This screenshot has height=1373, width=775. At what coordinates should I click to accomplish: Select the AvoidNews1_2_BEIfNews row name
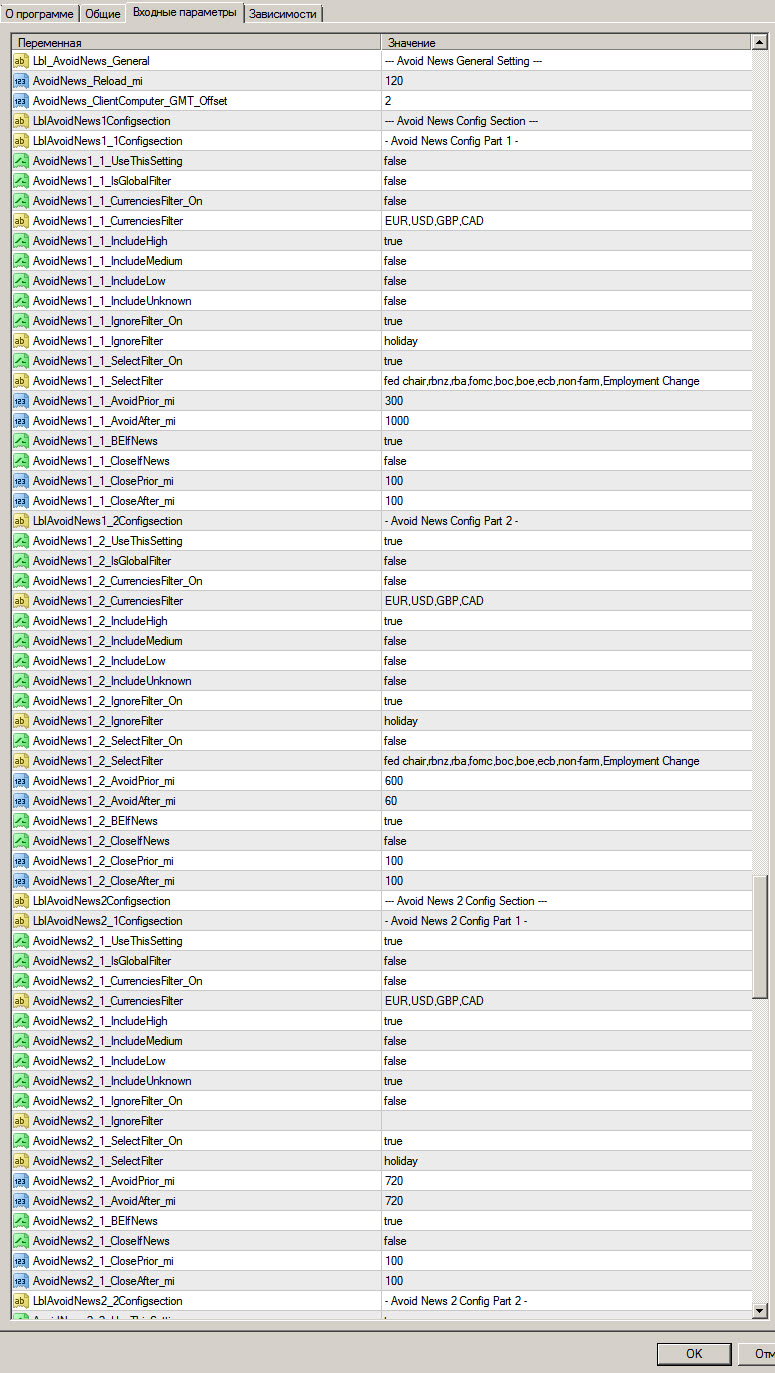(x=95, y=821)
